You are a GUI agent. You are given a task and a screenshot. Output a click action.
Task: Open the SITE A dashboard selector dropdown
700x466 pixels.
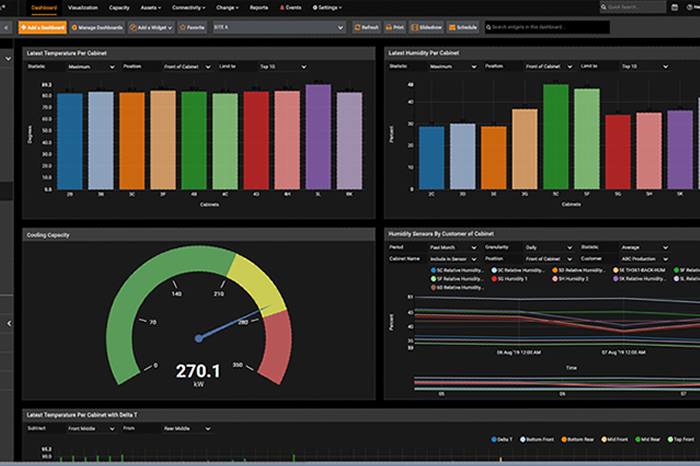coord(279,28)
